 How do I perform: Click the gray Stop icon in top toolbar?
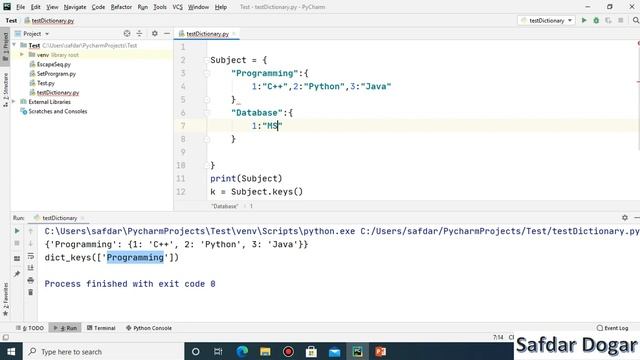click(621, 20)
